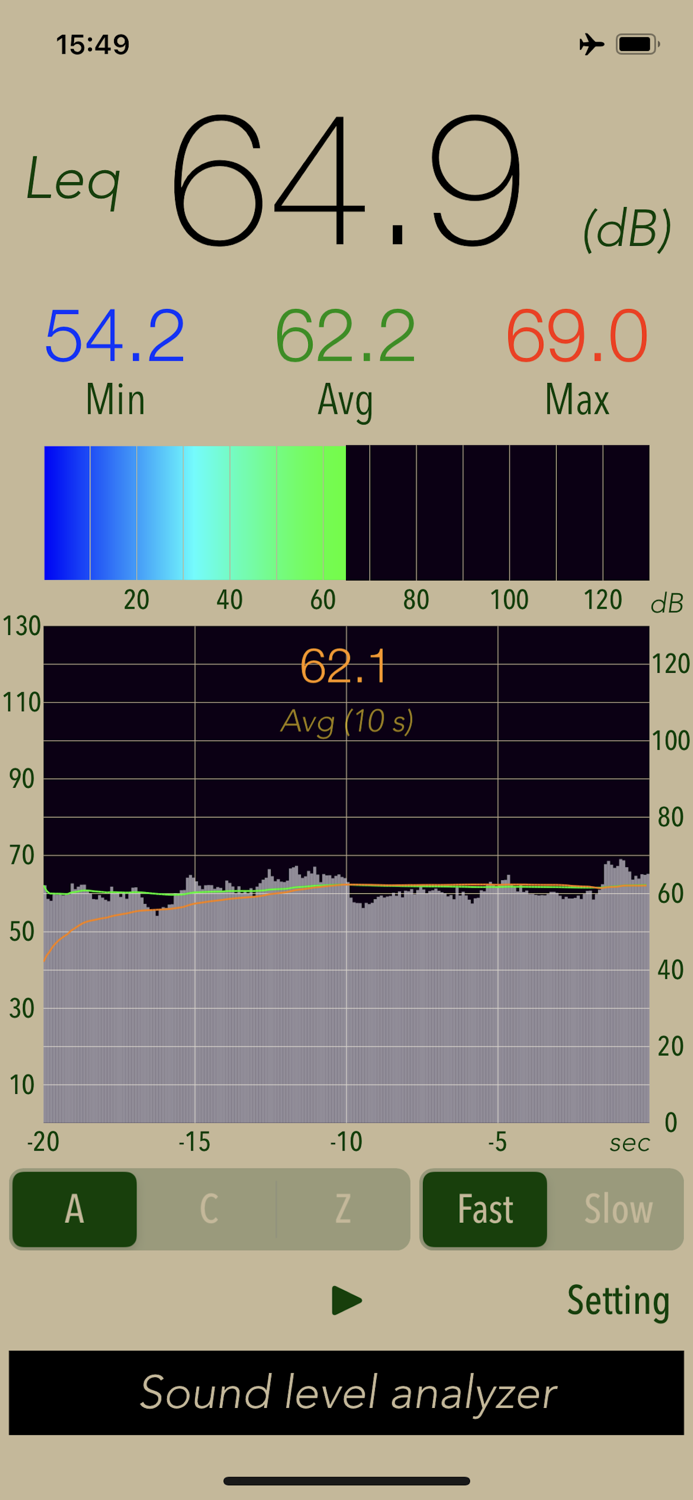Tap the Min caption
Viewport: 693px width, 1500px height.
tap(115, 400)
